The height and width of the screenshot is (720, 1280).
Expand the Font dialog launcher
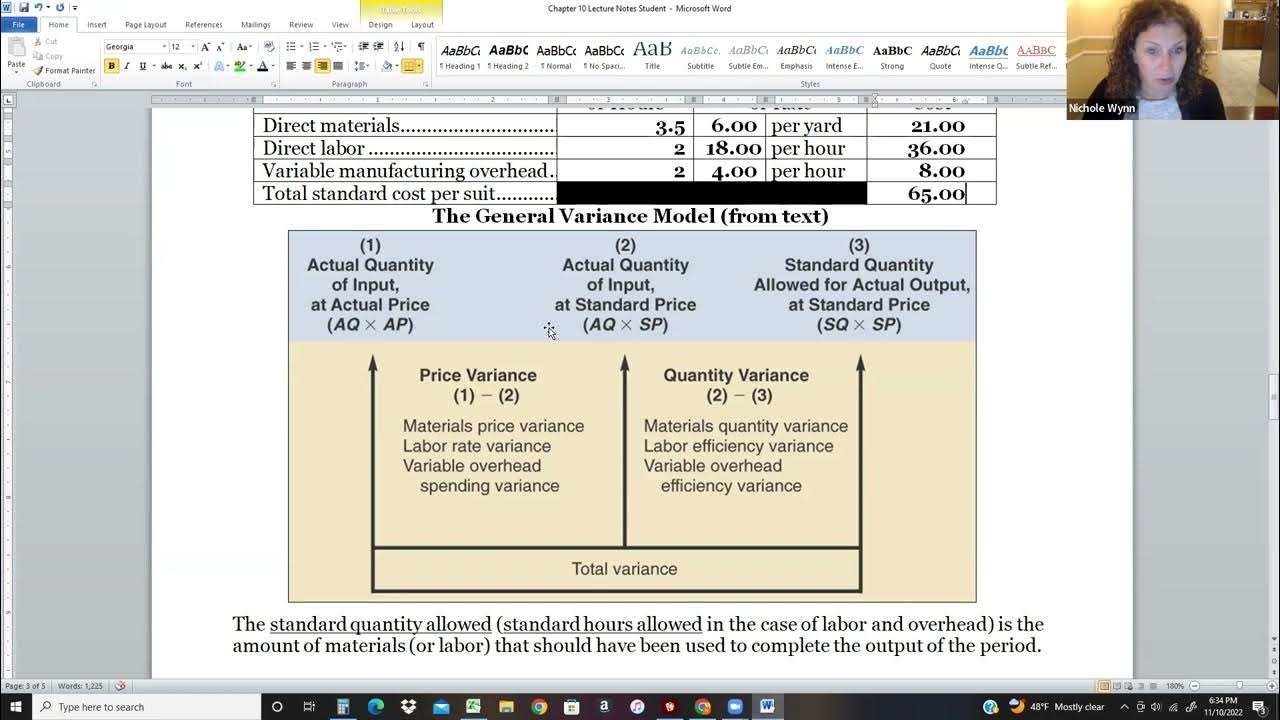pos(273,85)
